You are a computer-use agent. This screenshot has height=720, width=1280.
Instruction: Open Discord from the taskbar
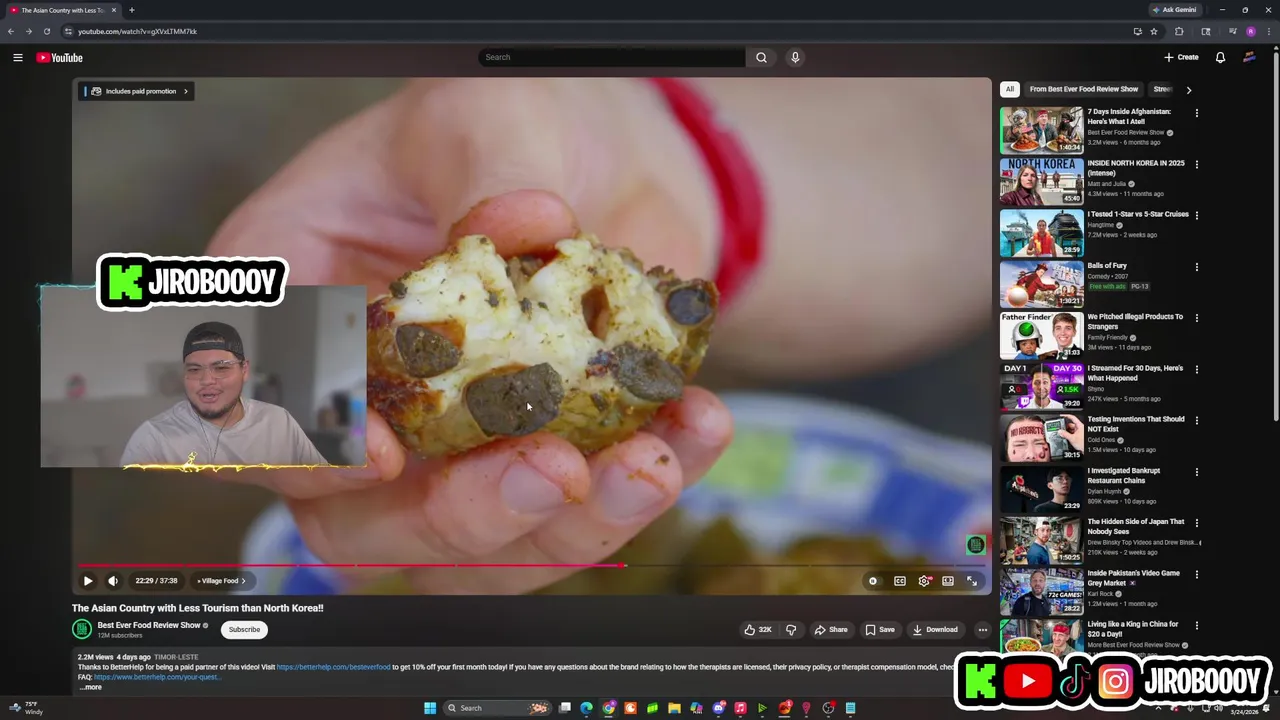(718, 708)
